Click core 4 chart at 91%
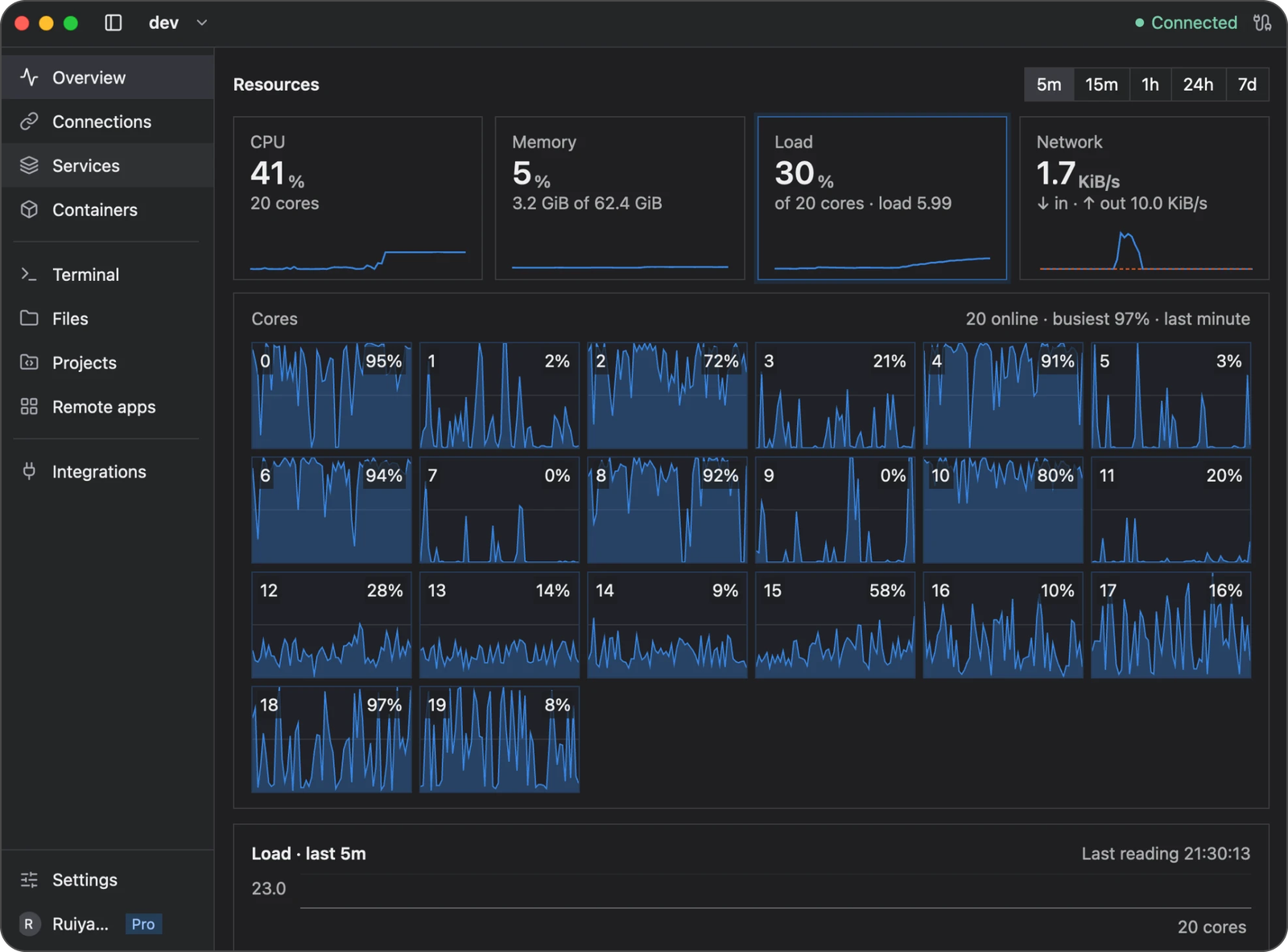The width and height of the screenshot is (1288, 952). (1003, 395)
